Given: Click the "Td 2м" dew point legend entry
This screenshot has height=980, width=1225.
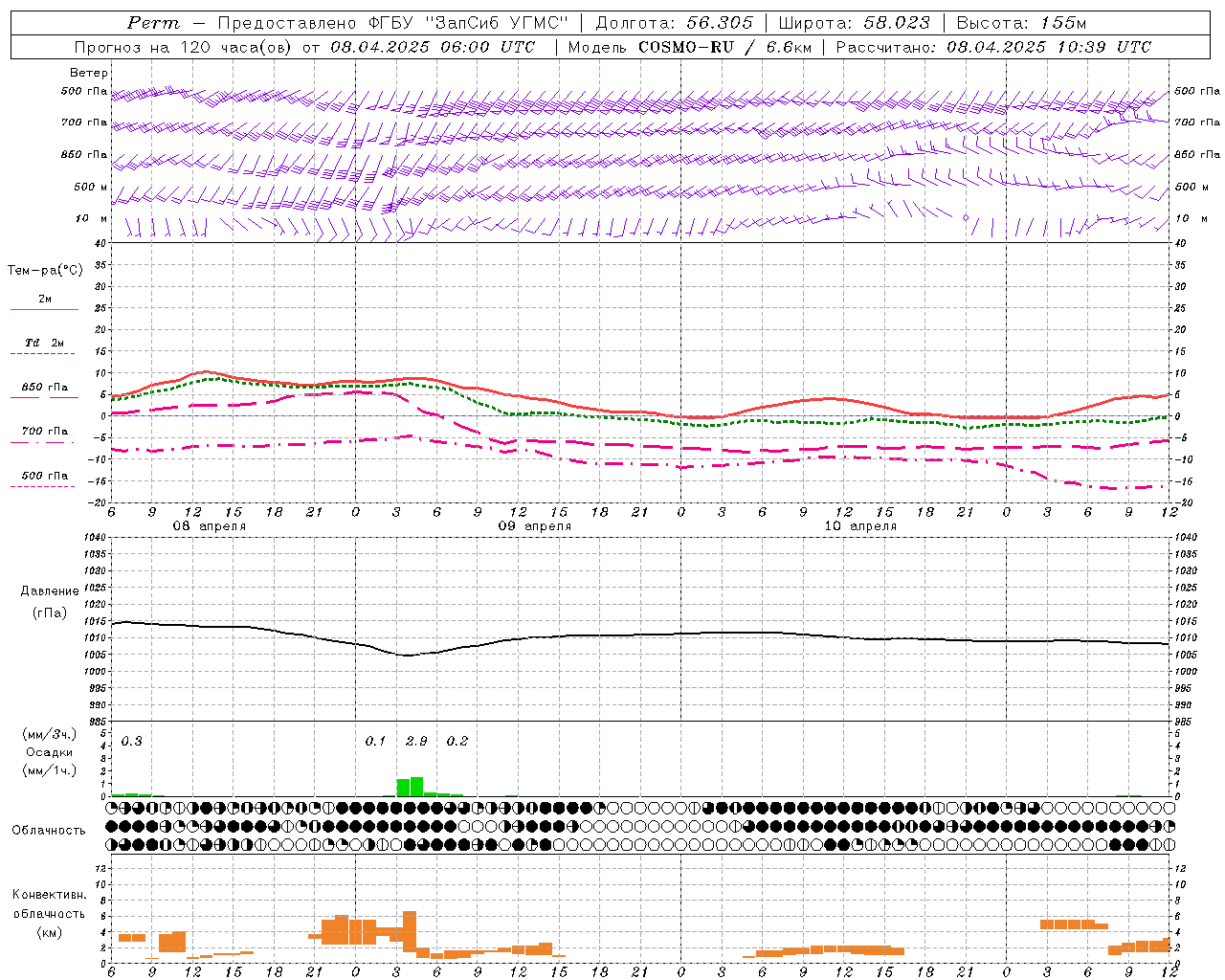Looking at the screenshot, I should pos(45,343).
